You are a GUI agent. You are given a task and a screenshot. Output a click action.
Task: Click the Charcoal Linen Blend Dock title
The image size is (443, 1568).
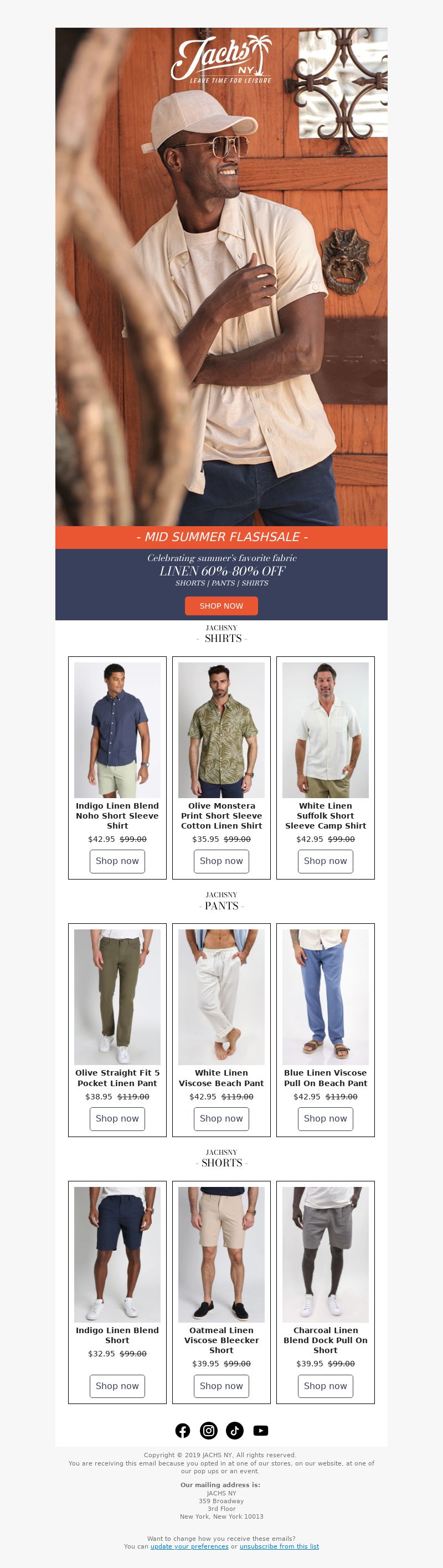point(326,1340)
